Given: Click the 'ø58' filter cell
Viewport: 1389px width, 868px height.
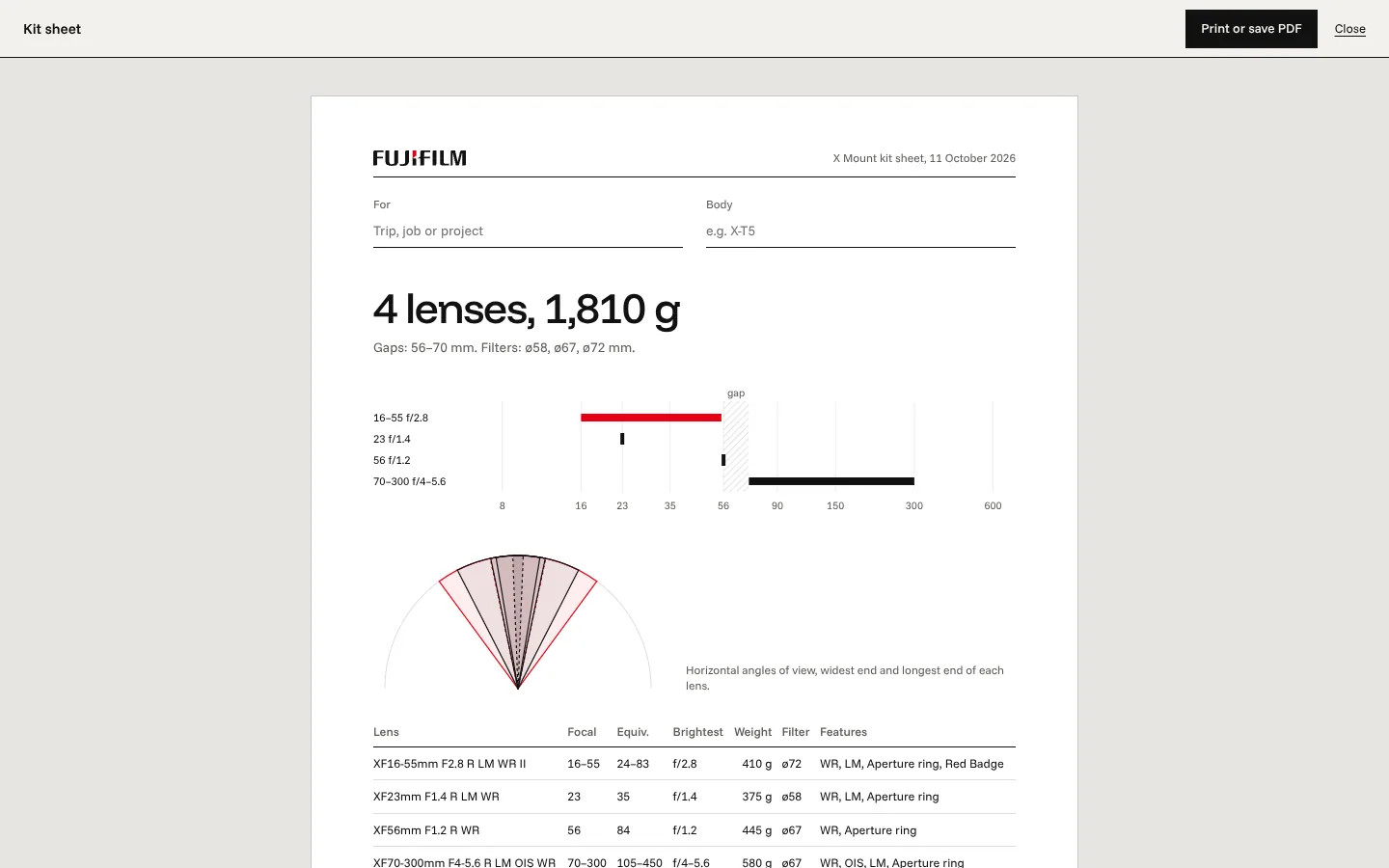Looking at the screenshot, I should [x=791, y=797].
